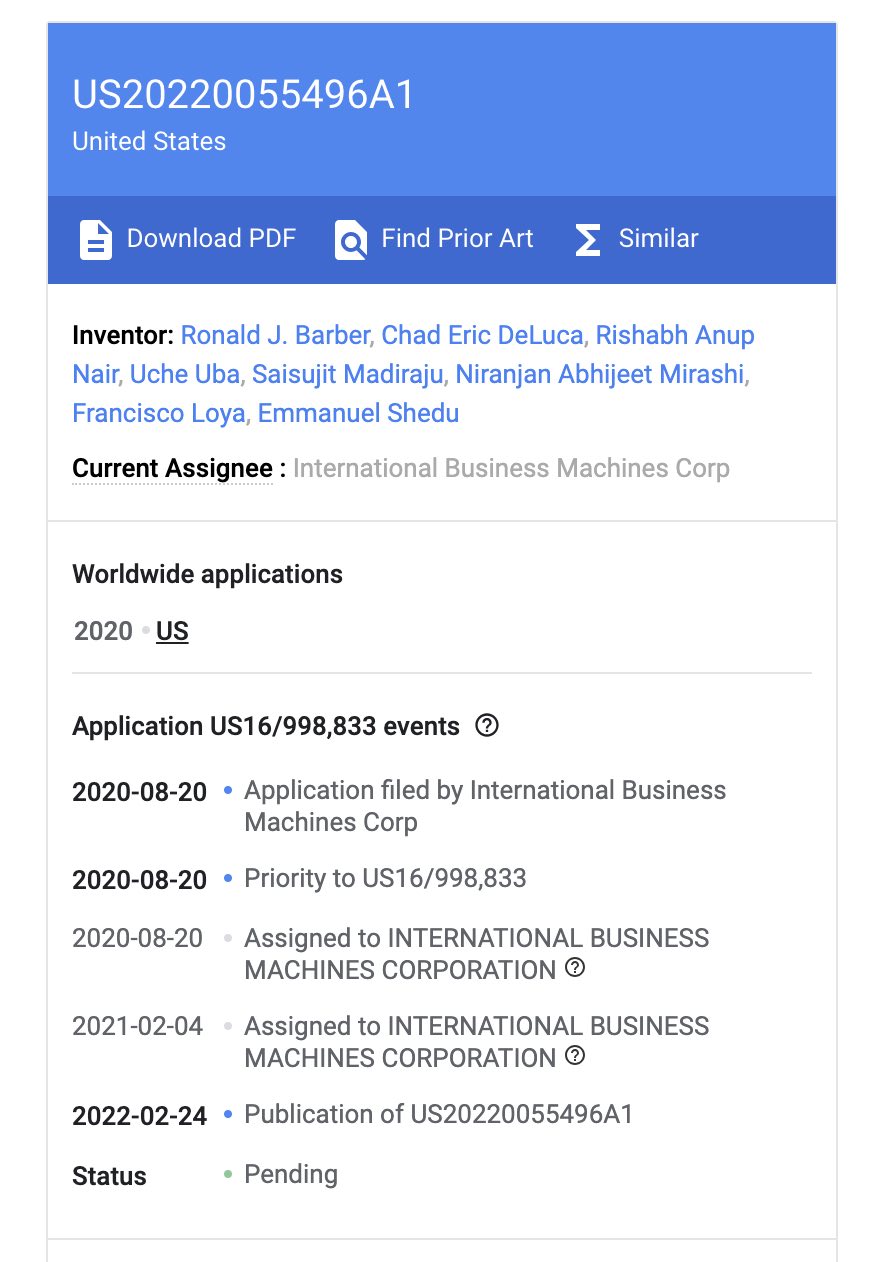Click the Download PDF document icon

pos(96,240)
